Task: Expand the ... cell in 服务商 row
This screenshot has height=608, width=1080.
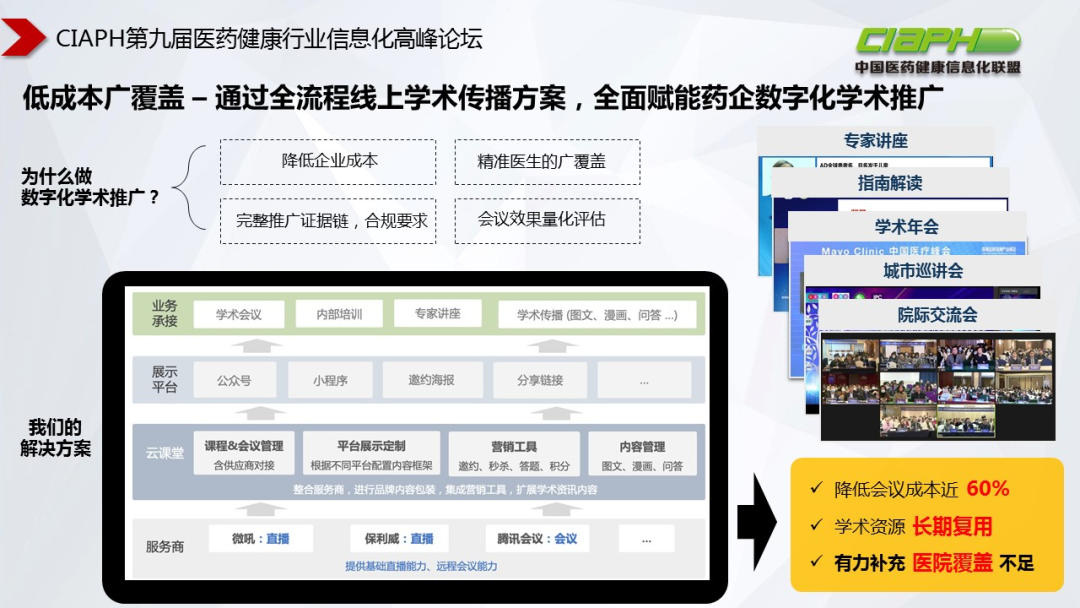Action: pos(647,538)
